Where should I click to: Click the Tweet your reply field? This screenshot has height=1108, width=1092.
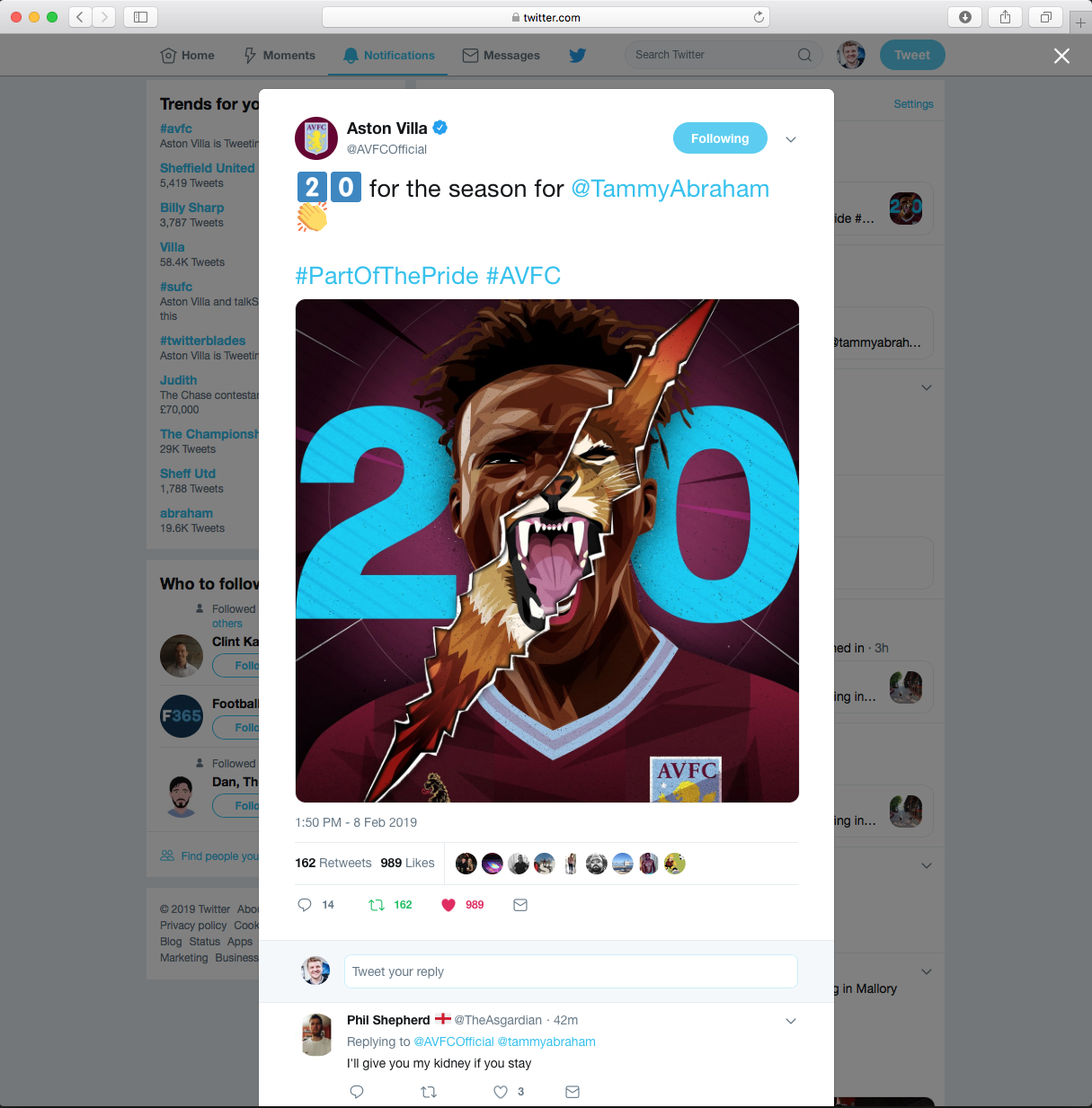[x=571, y=971]
